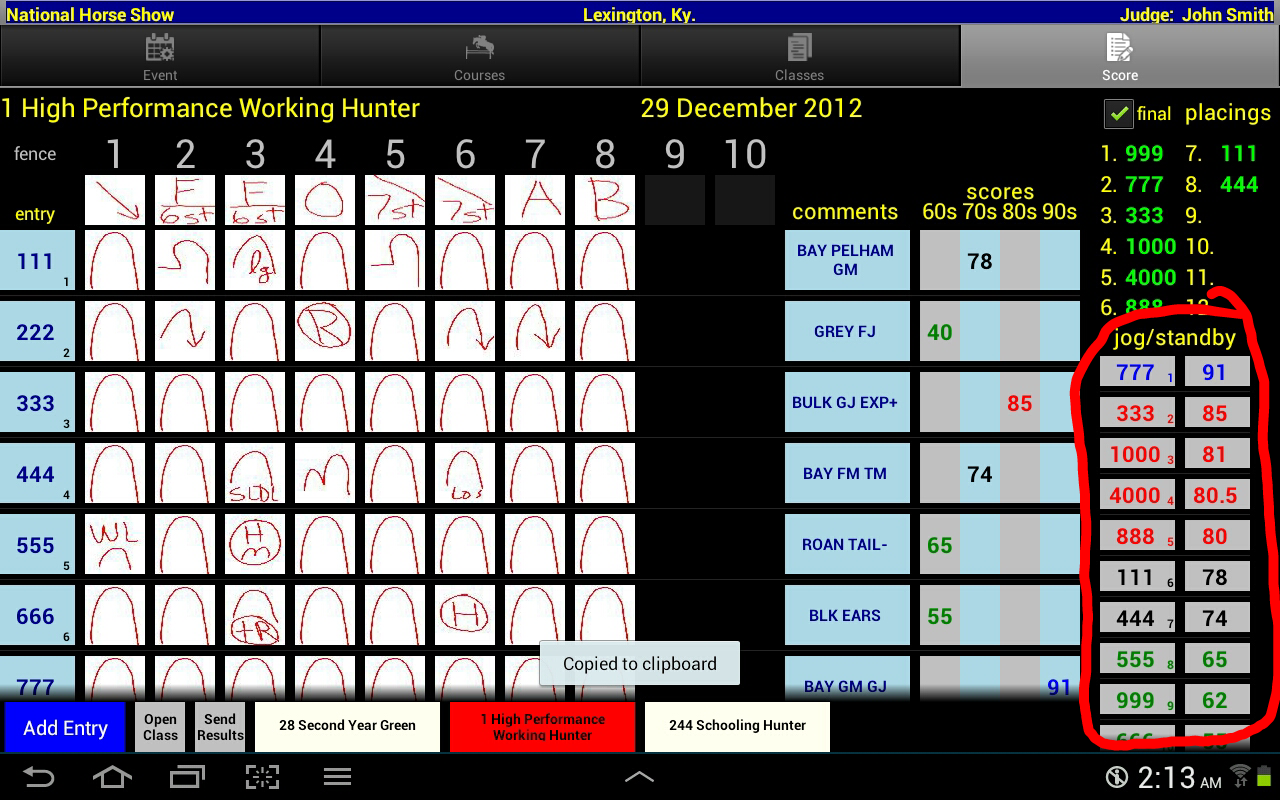Select the Score tab

pyautogui.click(x=1120, y=56)
